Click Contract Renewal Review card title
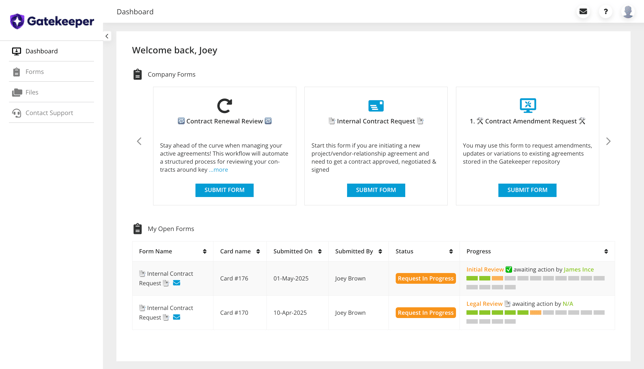Image resolution: width=644 pixels, height=369 pixels. tap(225, 121)
